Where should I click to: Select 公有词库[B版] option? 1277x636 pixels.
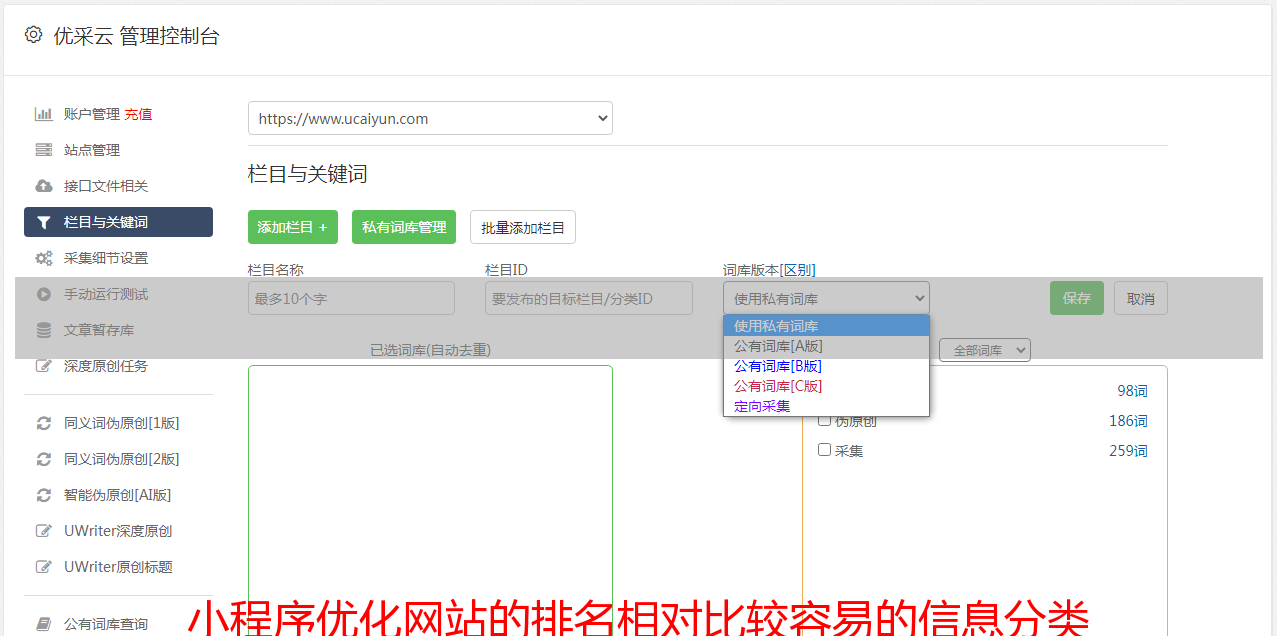(x=826, y=366)
